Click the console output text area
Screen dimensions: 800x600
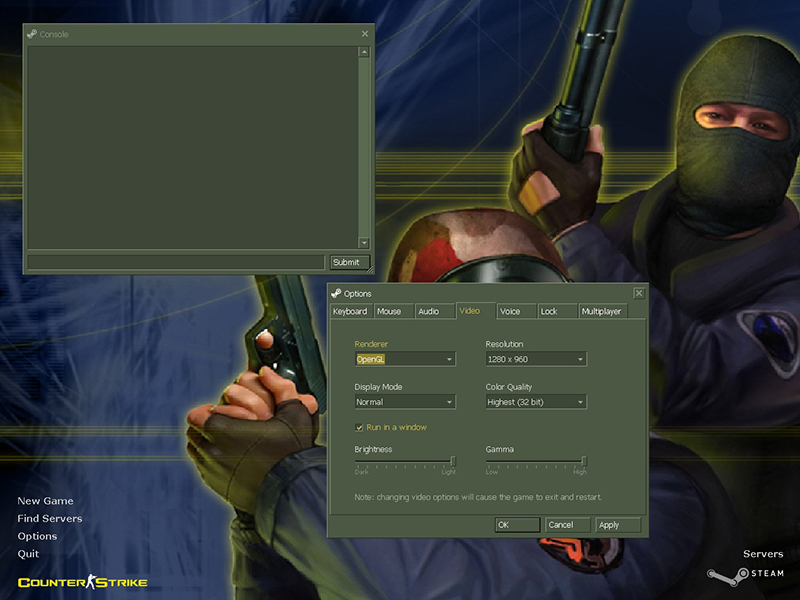(x=193, y=147)
